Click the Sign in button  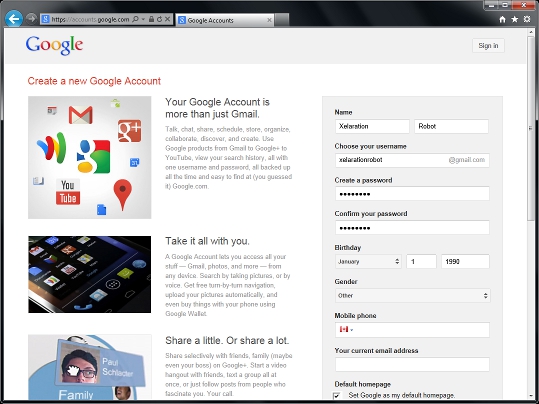point(488,46)
